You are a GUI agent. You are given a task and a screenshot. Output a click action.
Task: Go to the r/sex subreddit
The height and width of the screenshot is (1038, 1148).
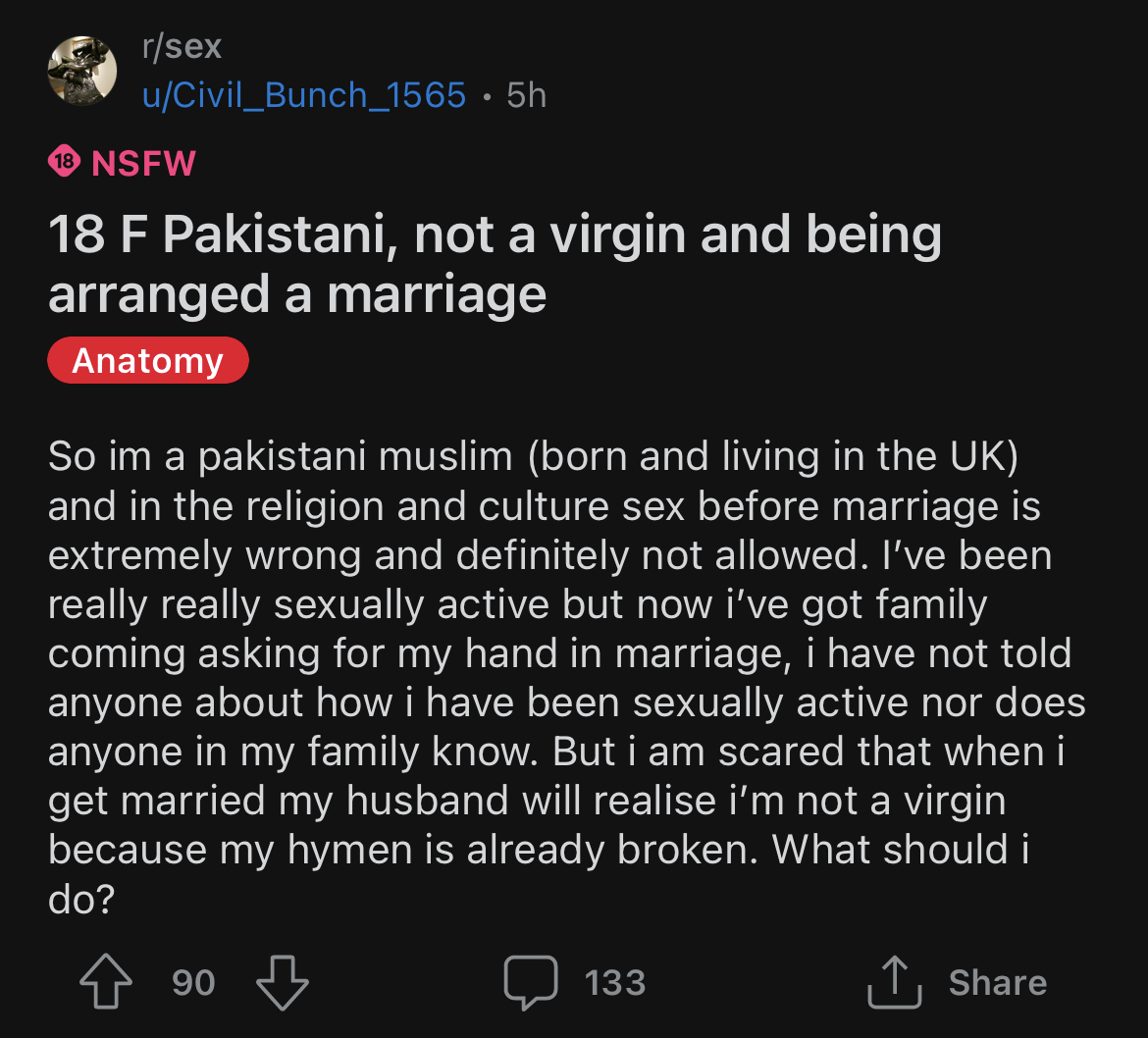pyautogui.click(x=183, y=46)
